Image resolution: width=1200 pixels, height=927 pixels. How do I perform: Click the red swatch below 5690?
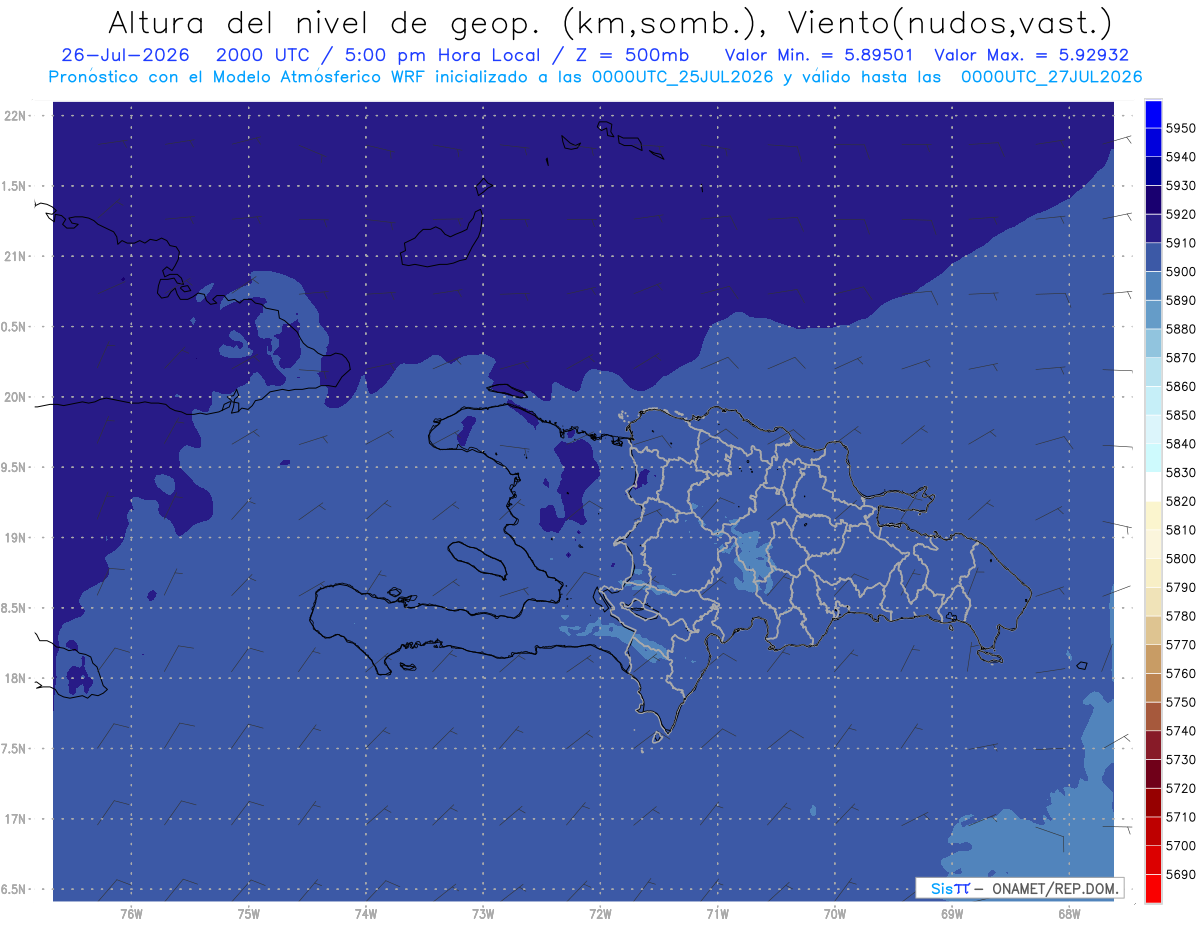coord(1153,888)
